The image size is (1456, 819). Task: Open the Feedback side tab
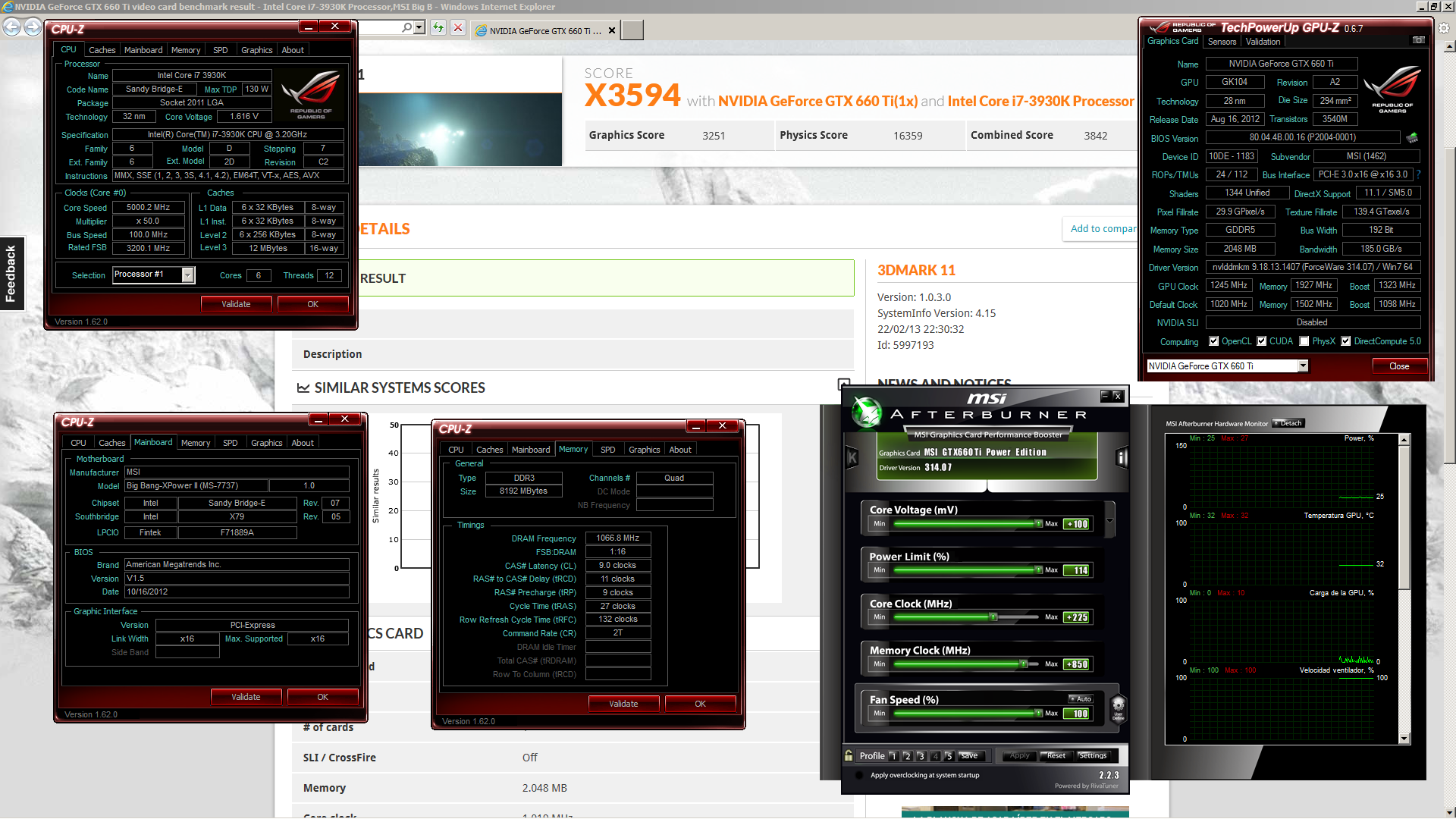[11, 273]
